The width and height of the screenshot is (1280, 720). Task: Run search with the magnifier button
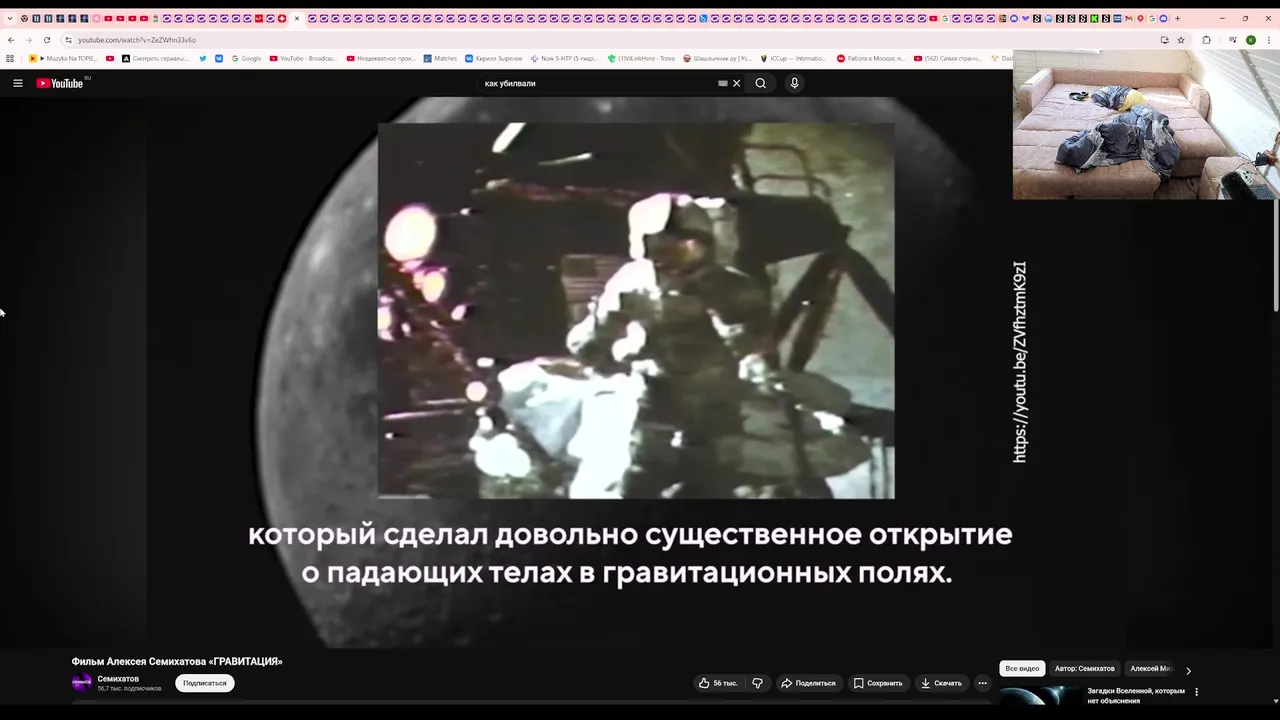[761, 83]
